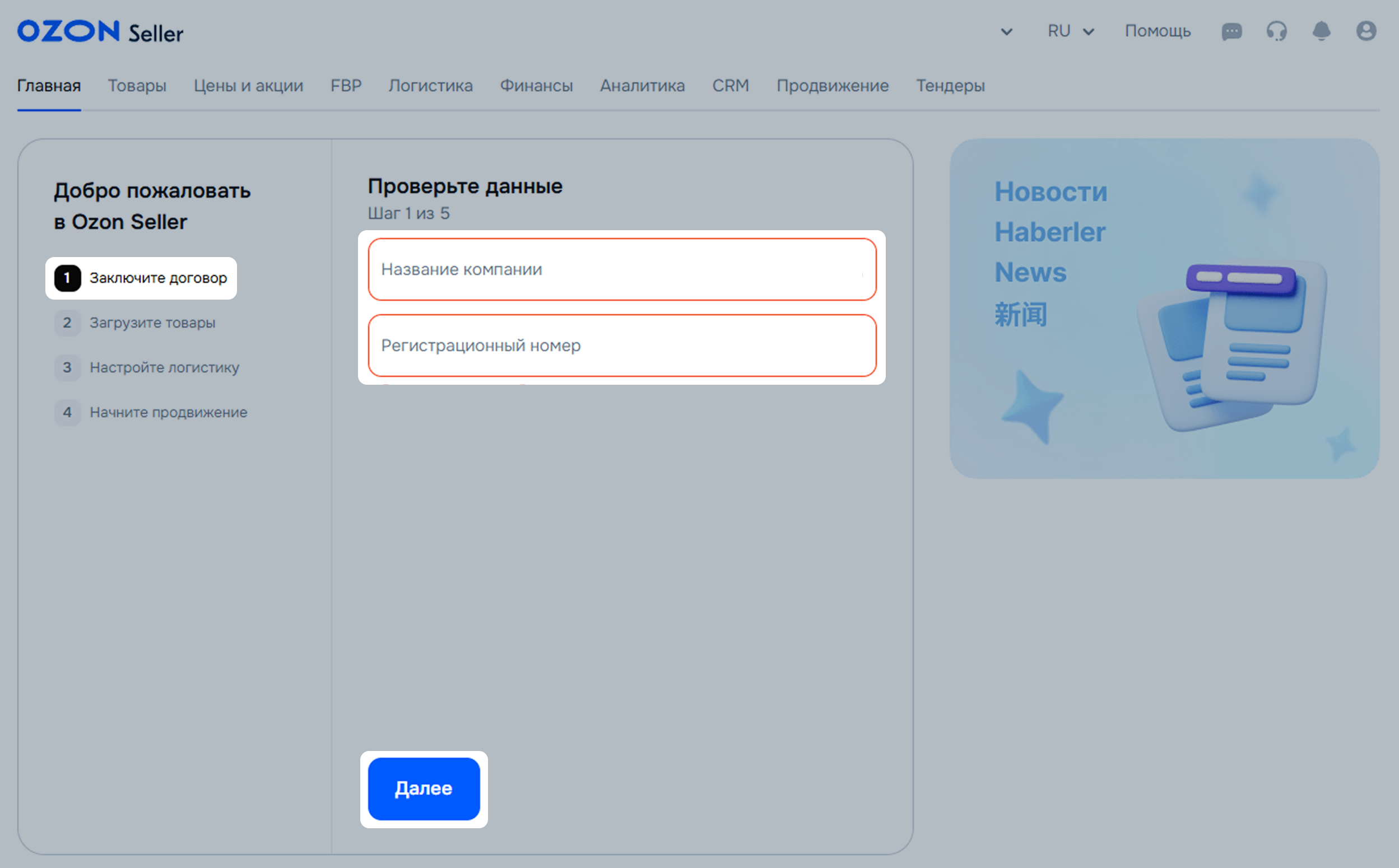Expand the account chevron left of RU
This screenshot has height=868, width=1399.
click(1007, 31)
